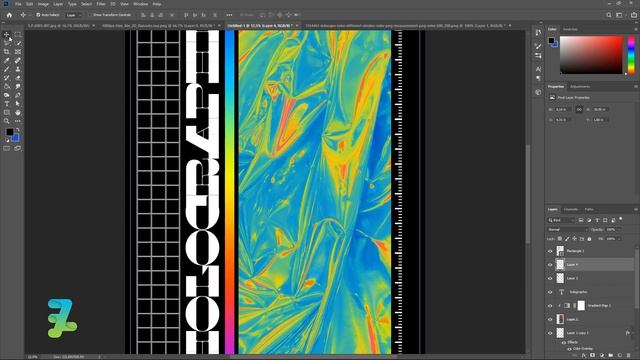This screenshot has width=640, height=360.
Task: Swap foreground and background colors
Action: (18, 130)
